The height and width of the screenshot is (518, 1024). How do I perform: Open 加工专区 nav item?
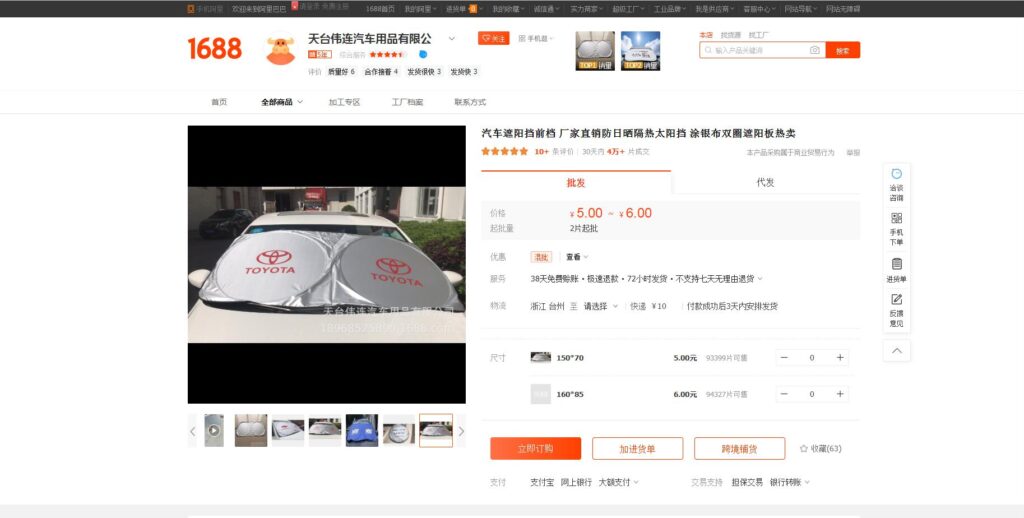pos(344,102)
